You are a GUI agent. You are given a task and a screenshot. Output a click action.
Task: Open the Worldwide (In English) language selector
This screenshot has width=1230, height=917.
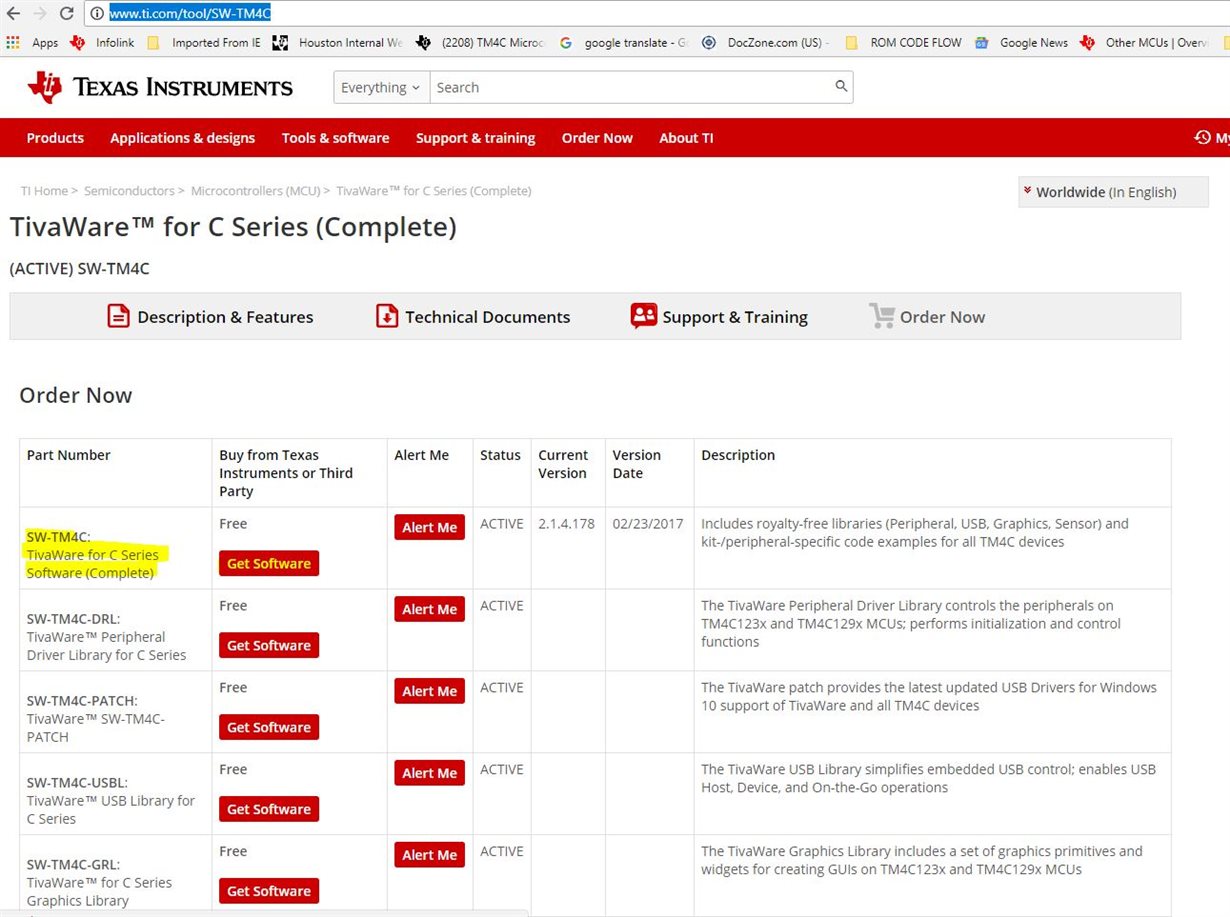(1113, 192)
